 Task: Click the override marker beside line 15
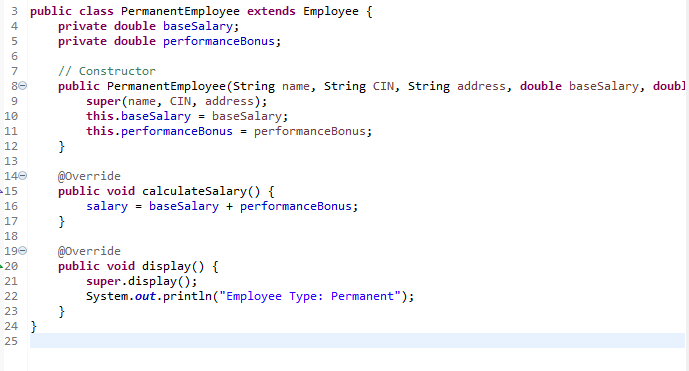[x=1, y=191]
